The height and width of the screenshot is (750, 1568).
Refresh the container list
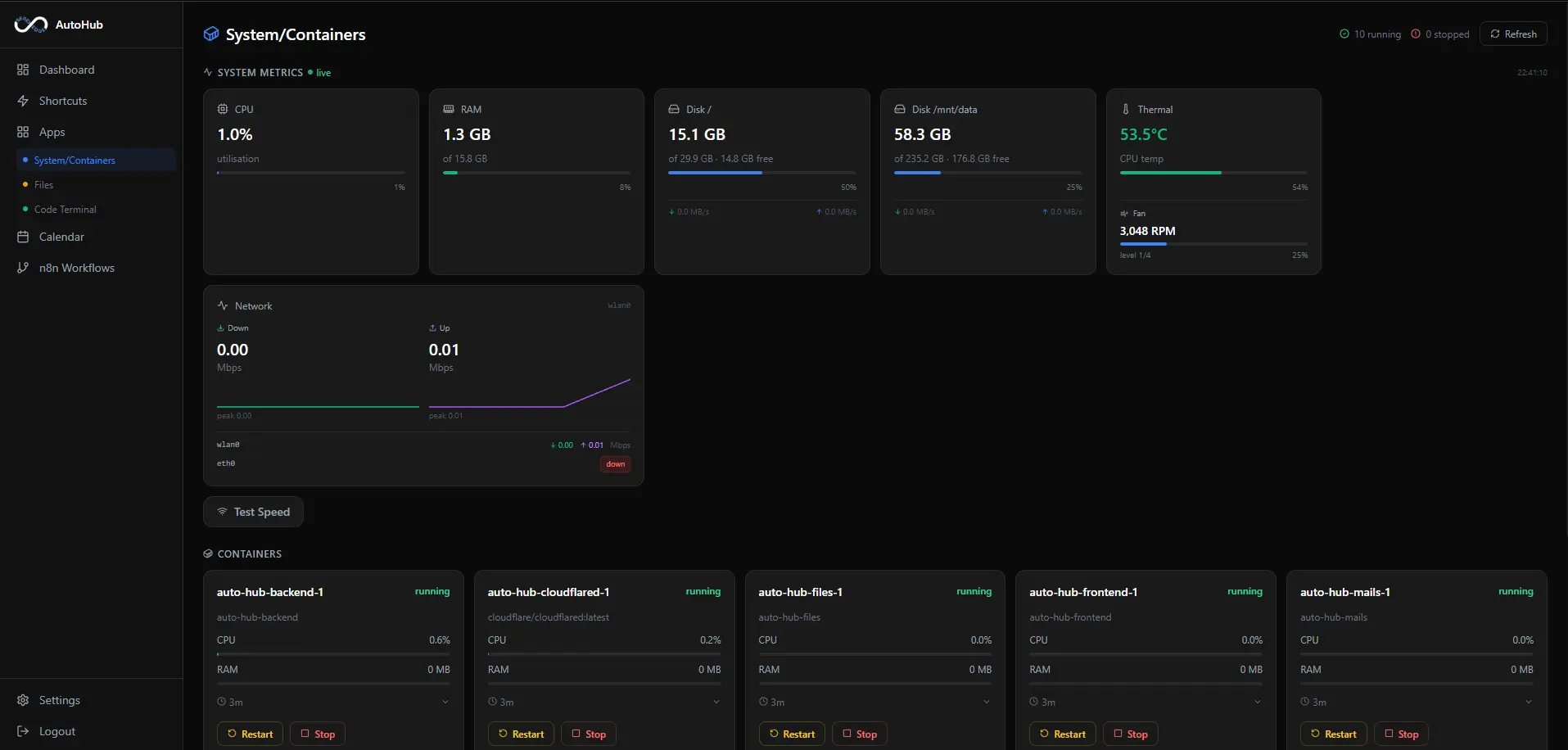[1513, 34]
